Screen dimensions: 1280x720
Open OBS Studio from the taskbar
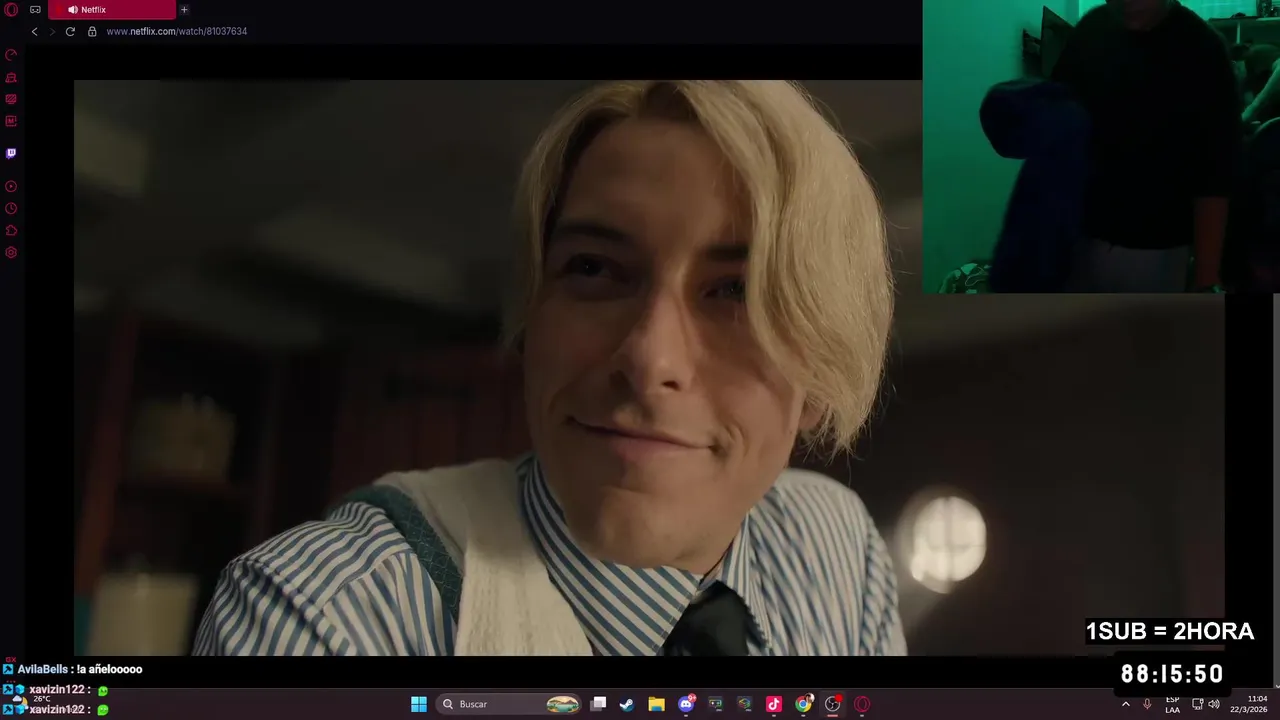tap(832, 704)
